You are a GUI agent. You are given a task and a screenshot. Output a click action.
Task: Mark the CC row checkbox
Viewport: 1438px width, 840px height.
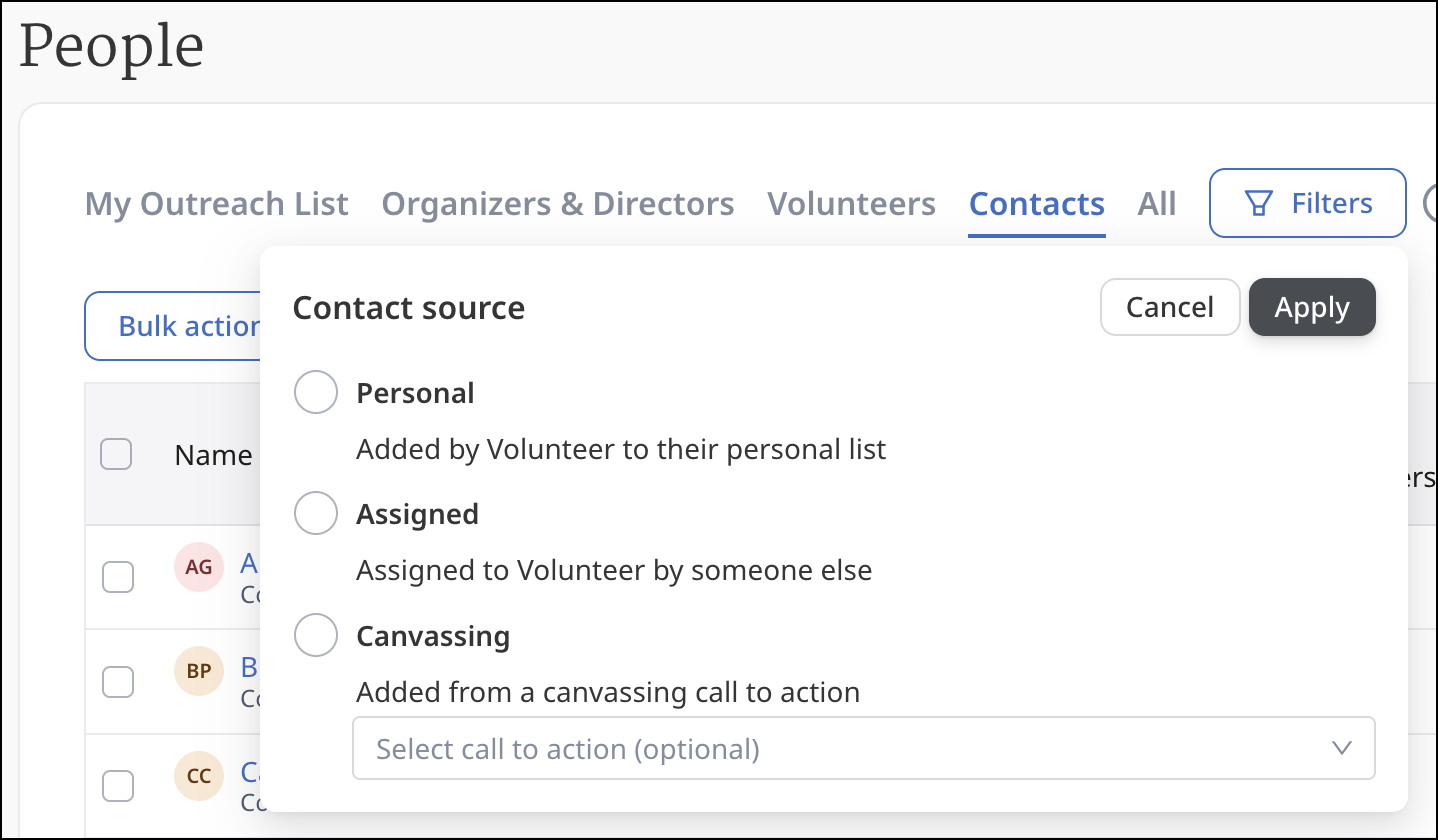[118, 786]
